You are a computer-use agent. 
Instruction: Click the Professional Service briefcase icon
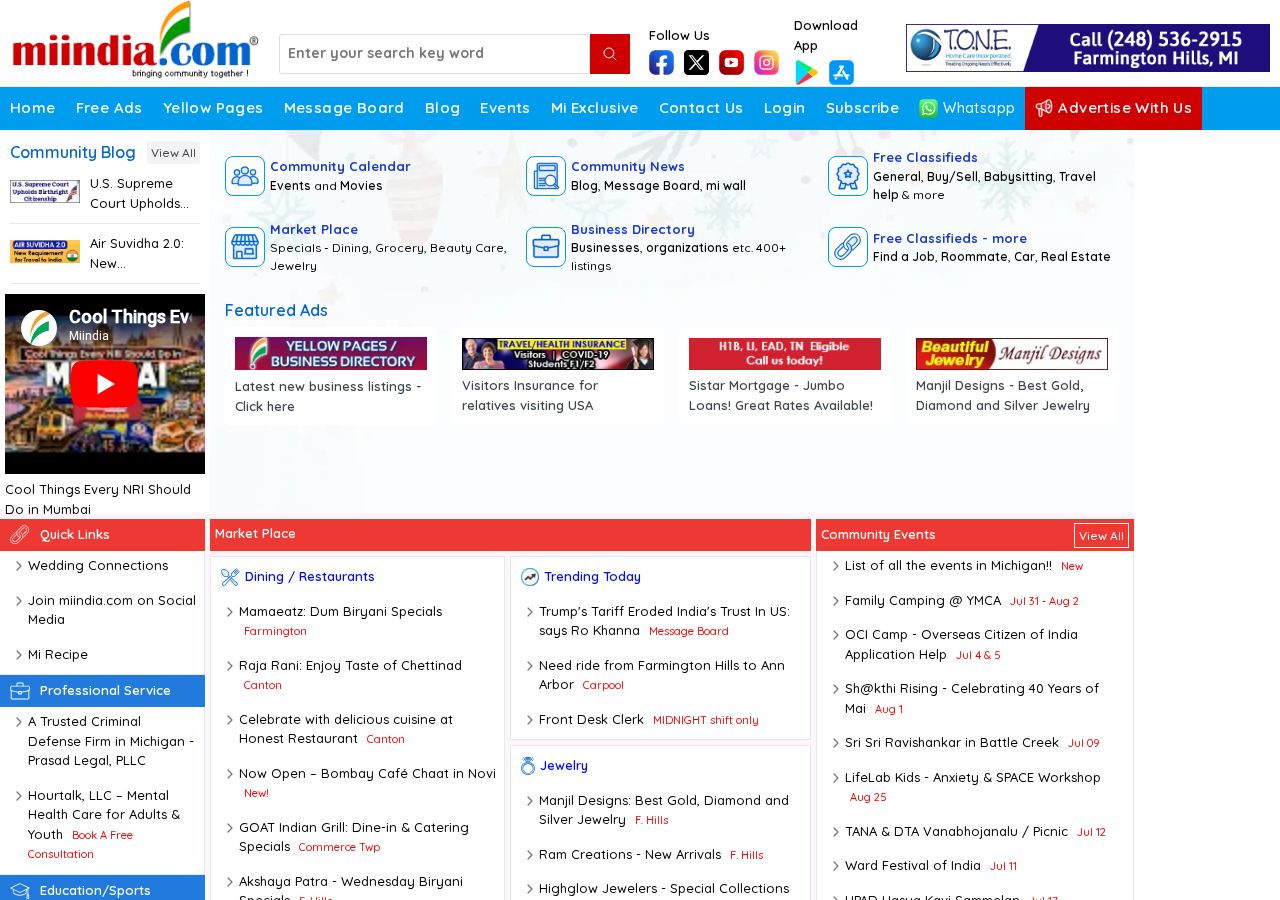(x=20, y=691)
